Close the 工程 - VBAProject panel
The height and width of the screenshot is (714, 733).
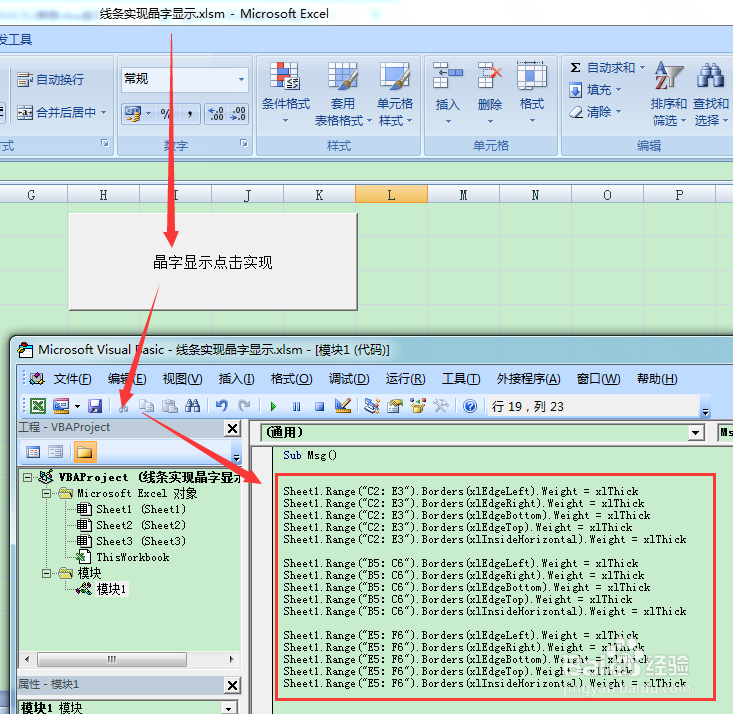[x=232, y=428]
